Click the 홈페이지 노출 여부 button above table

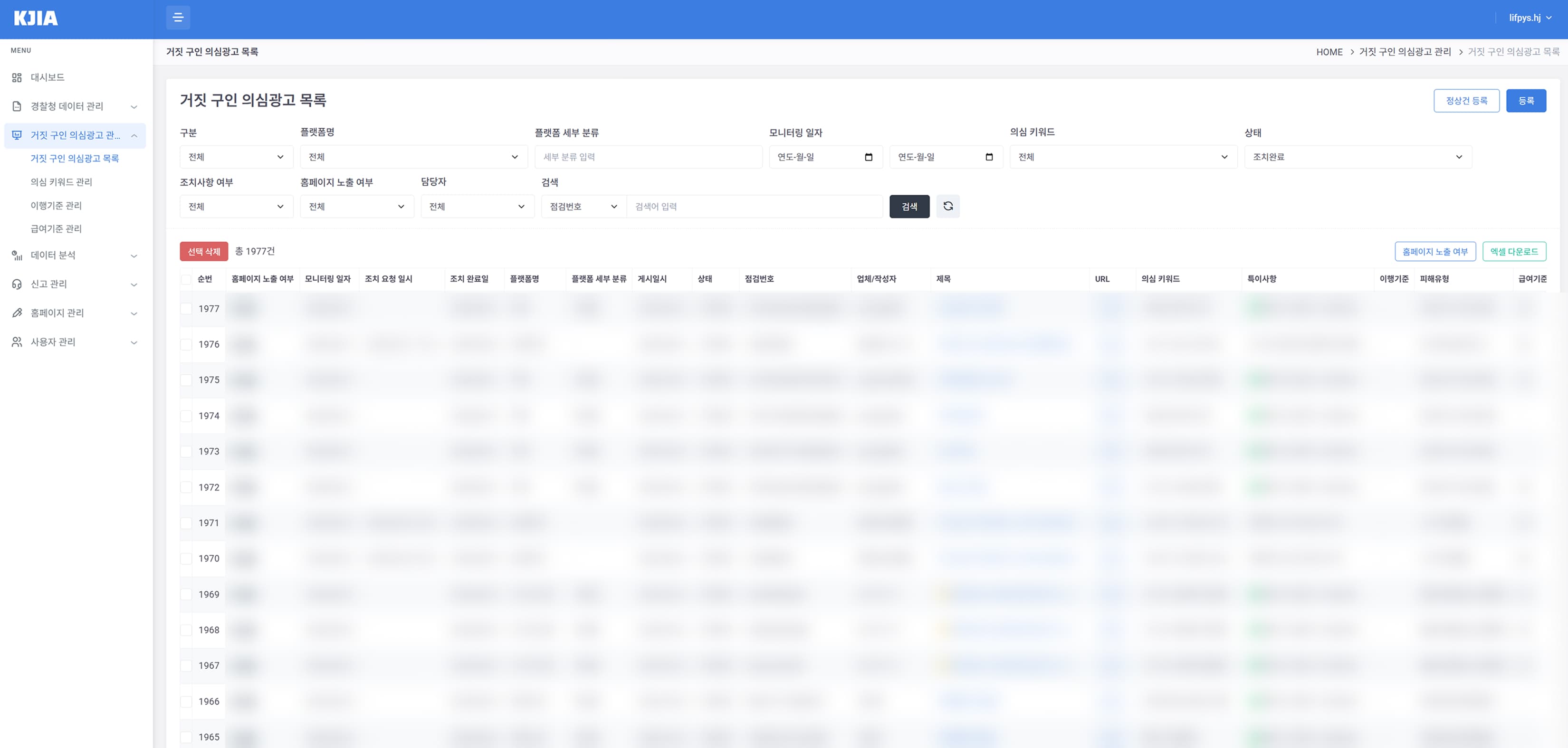point(1434,251)
